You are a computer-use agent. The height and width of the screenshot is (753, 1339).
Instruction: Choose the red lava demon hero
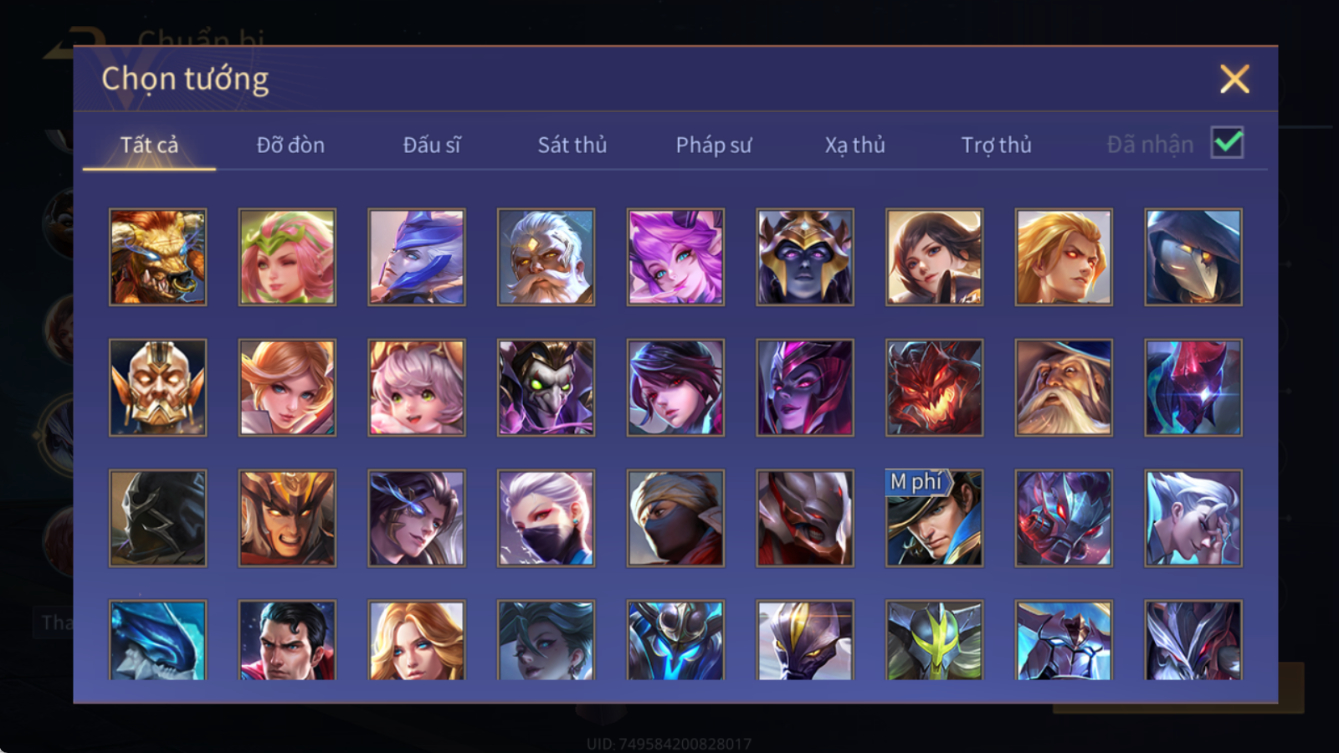click(x=934, y=388)
